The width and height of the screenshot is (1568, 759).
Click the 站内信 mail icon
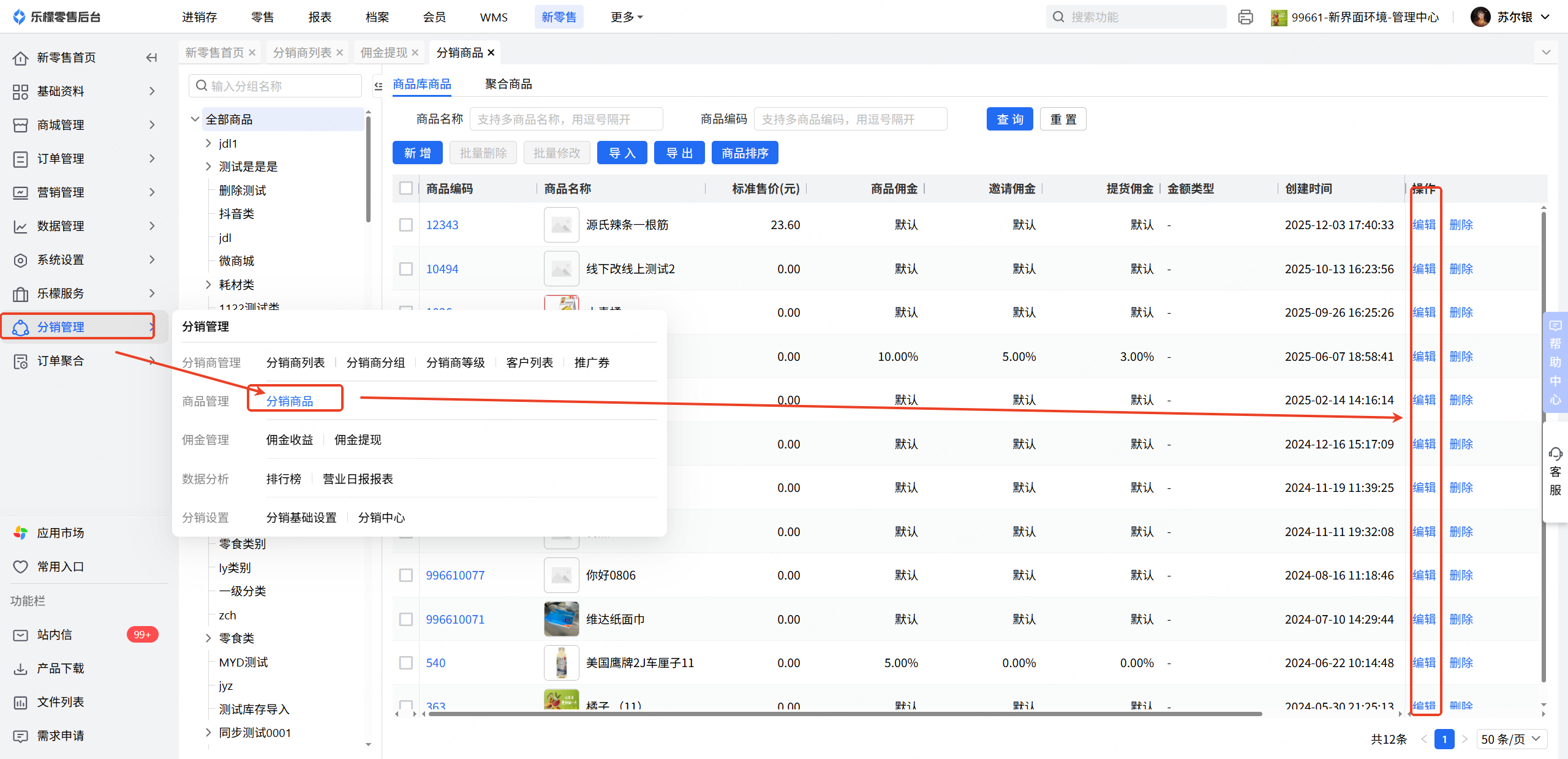tap(20, 635)
